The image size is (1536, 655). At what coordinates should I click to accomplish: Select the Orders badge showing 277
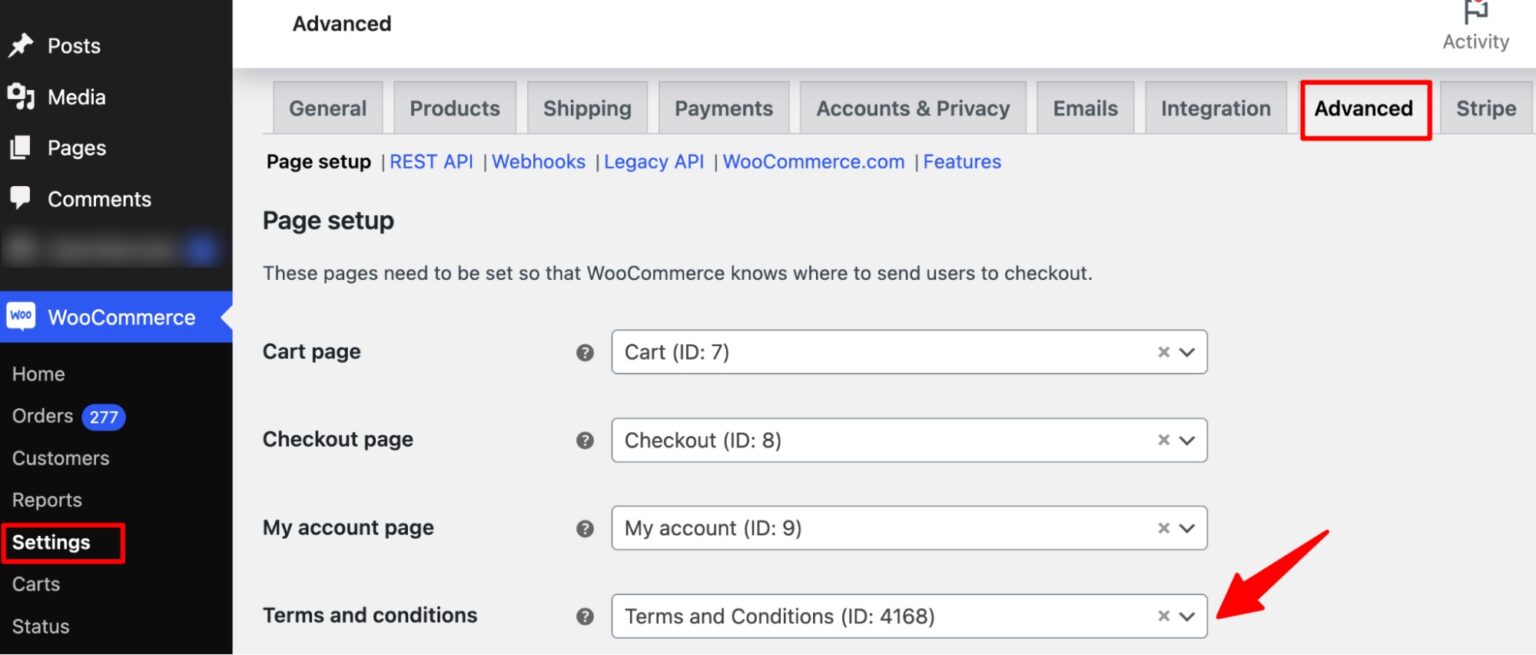103,417
